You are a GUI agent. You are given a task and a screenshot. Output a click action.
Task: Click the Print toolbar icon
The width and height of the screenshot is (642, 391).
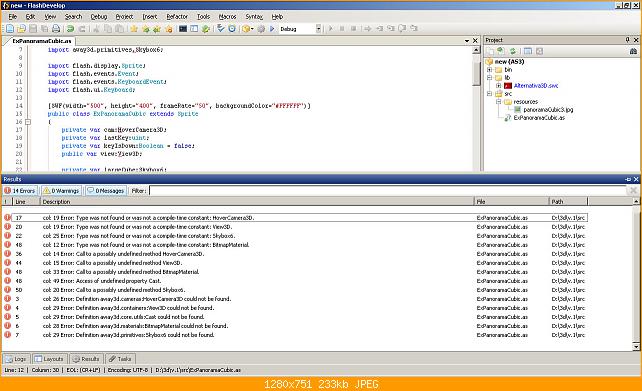pyautogui.click(x=56, y=29)
